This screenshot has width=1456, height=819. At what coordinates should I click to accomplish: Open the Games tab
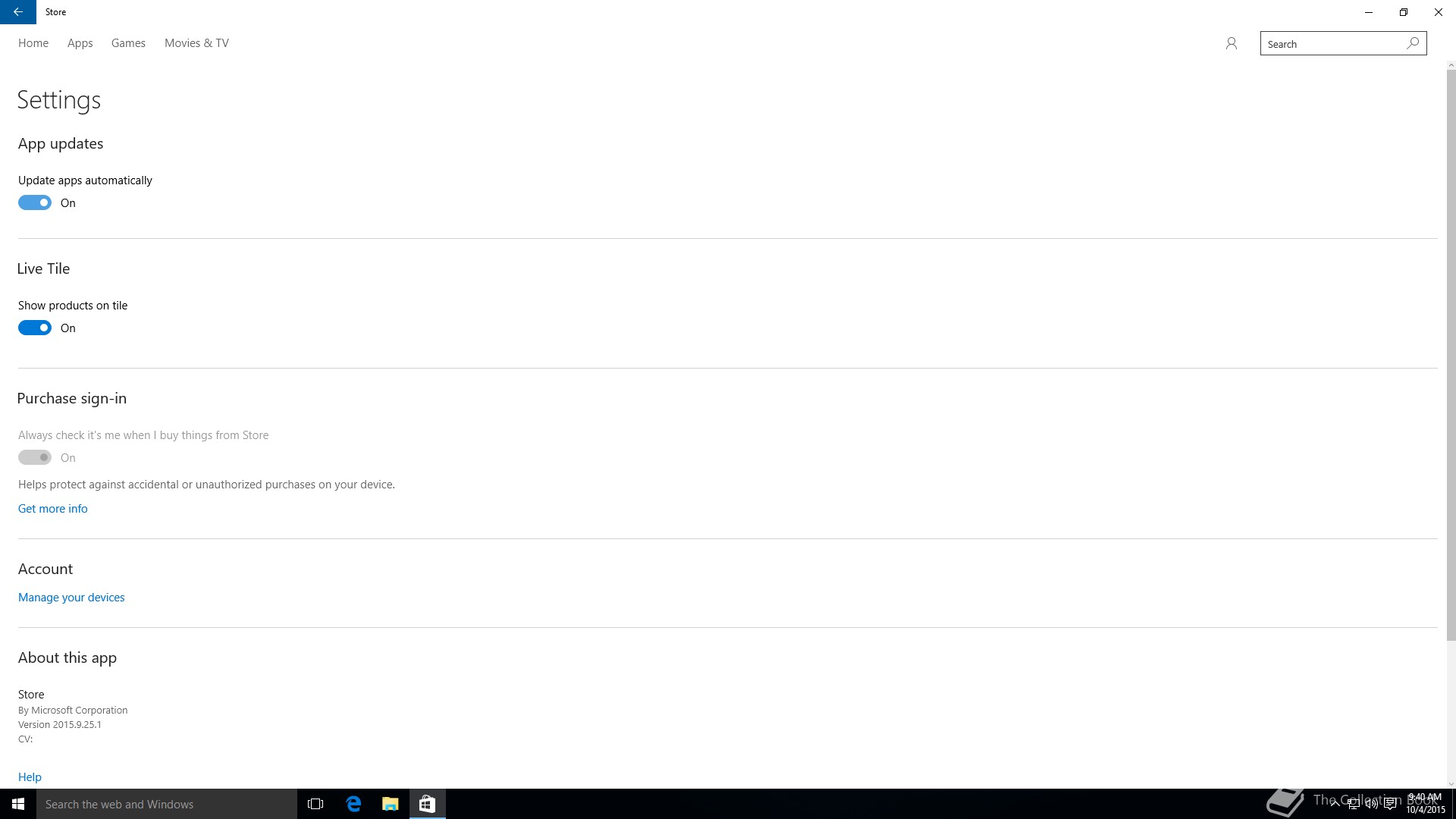click(128, 43)
